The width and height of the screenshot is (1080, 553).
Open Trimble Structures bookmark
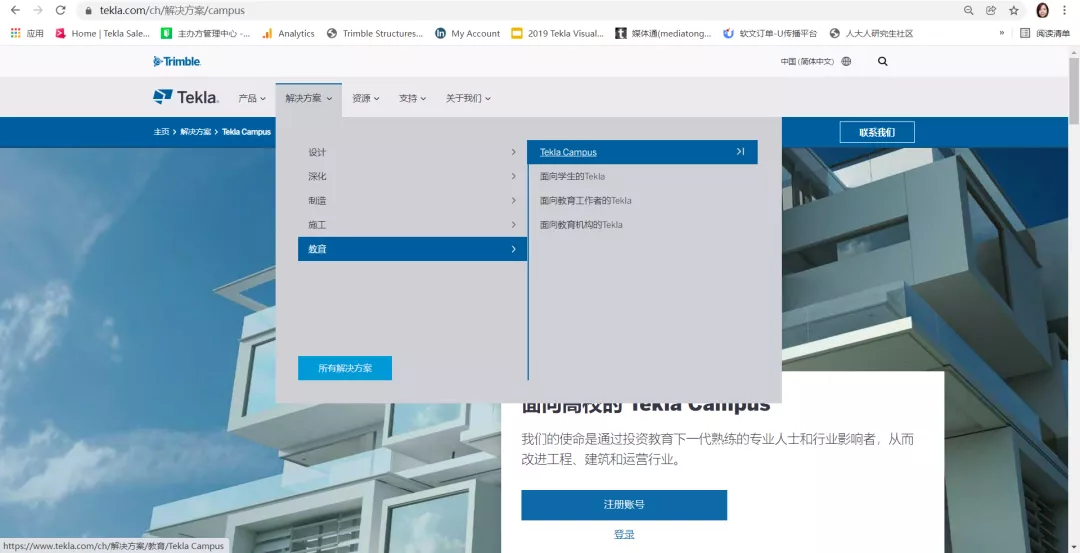(375, 33)
